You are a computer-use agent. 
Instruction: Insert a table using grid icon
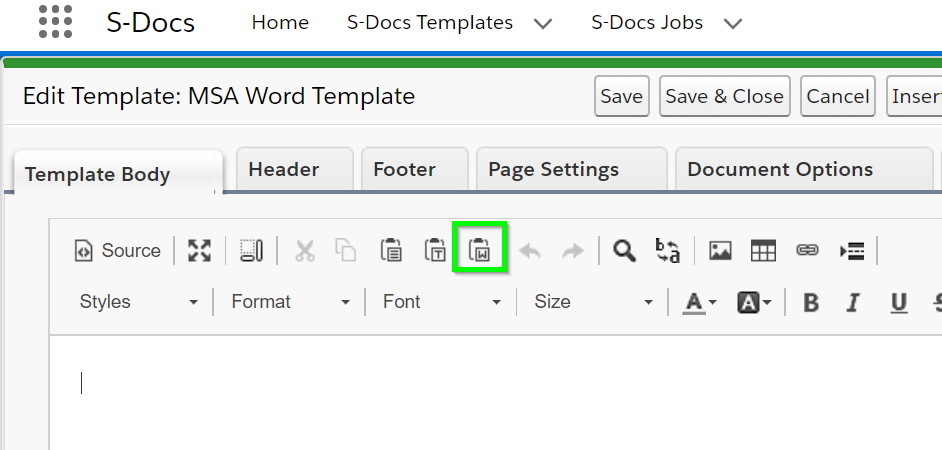[764, 251]
